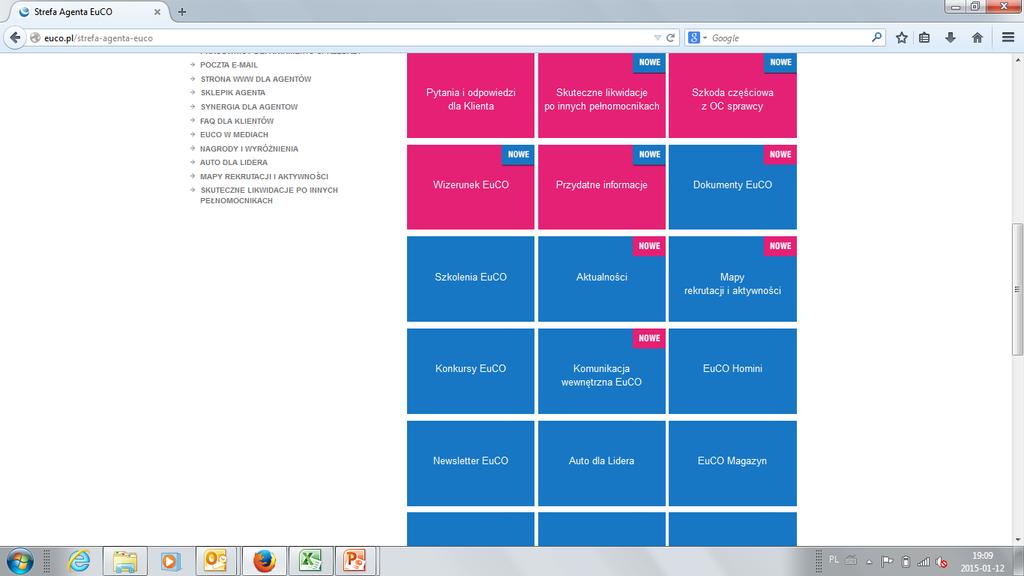Open Mapy Rekrutacji i Aktywności sidebar link
This screenshot has width=1024, height=576.
point(264,176)
